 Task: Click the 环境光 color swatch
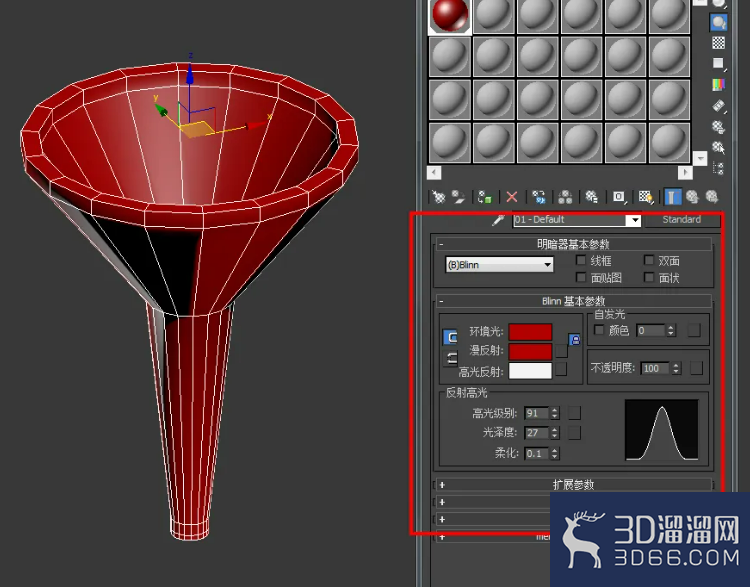(x=530, y=332)
